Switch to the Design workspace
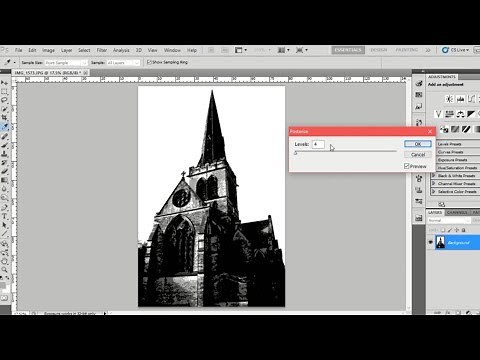Viewport: 480px width, 360px height. (x=379, y=50)
